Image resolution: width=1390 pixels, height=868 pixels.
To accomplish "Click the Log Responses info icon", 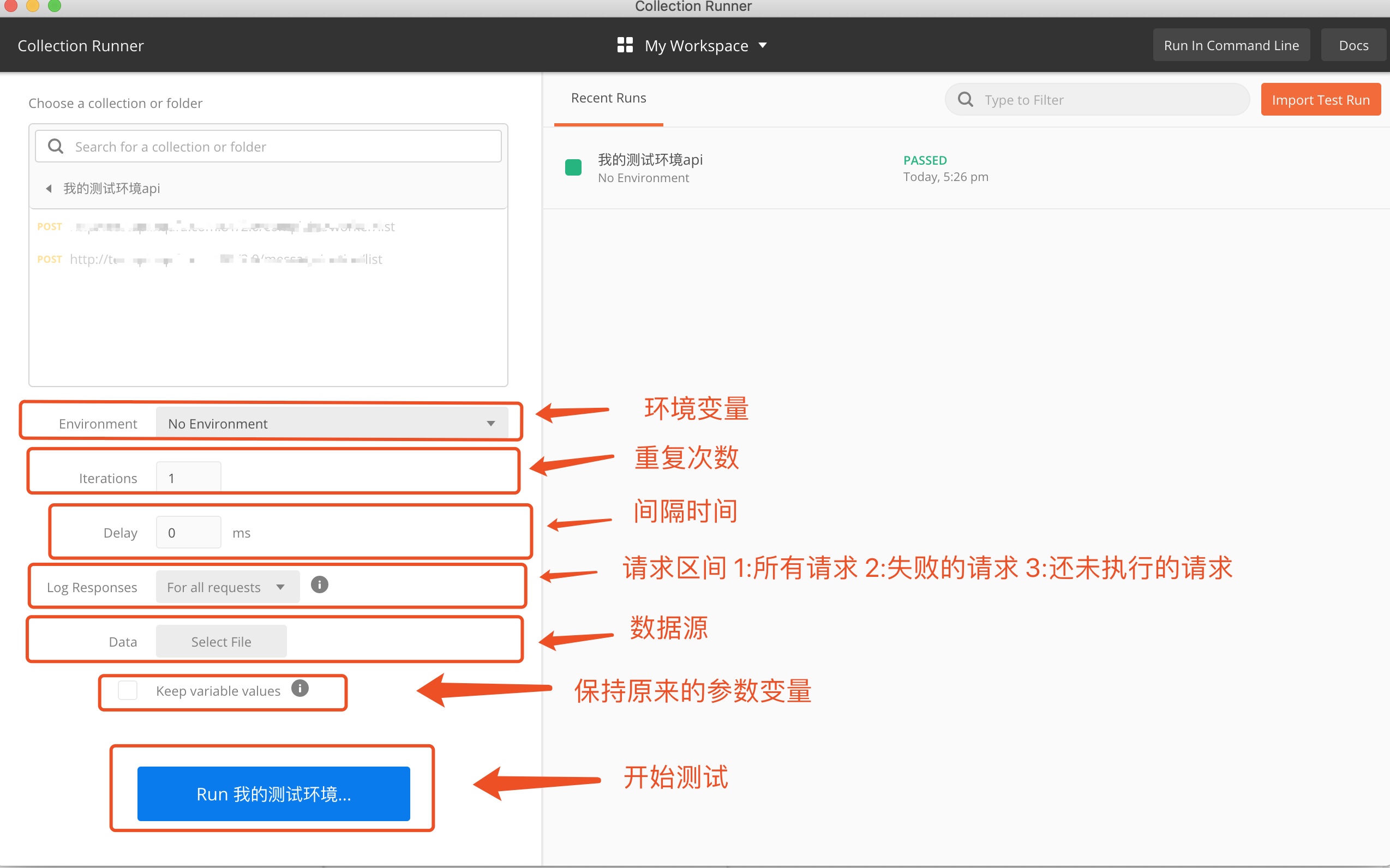I will pos(319,585).
